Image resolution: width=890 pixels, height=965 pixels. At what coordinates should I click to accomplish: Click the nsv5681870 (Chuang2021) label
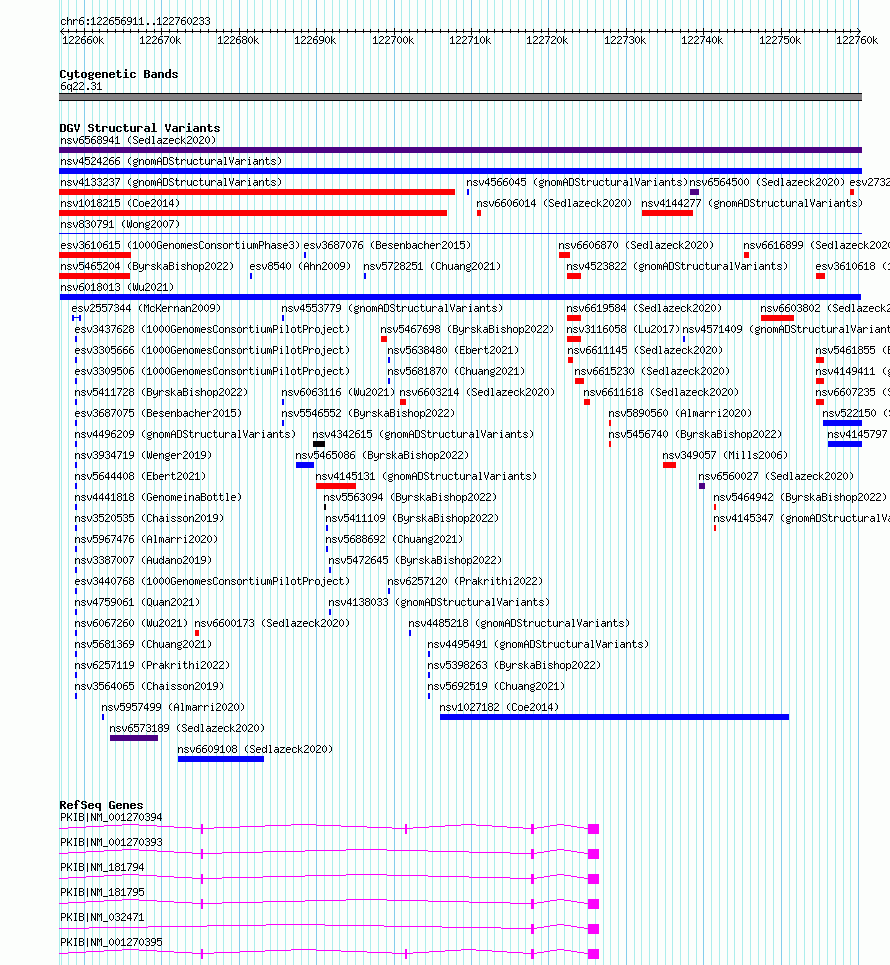[x=456, y=371]
